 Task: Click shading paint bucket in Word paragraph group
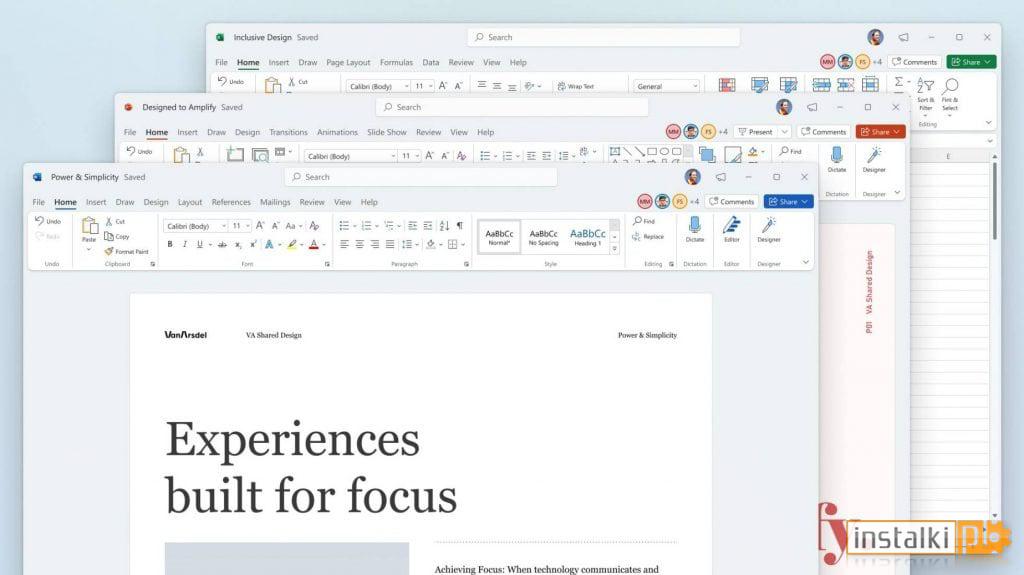coord(430,244)
